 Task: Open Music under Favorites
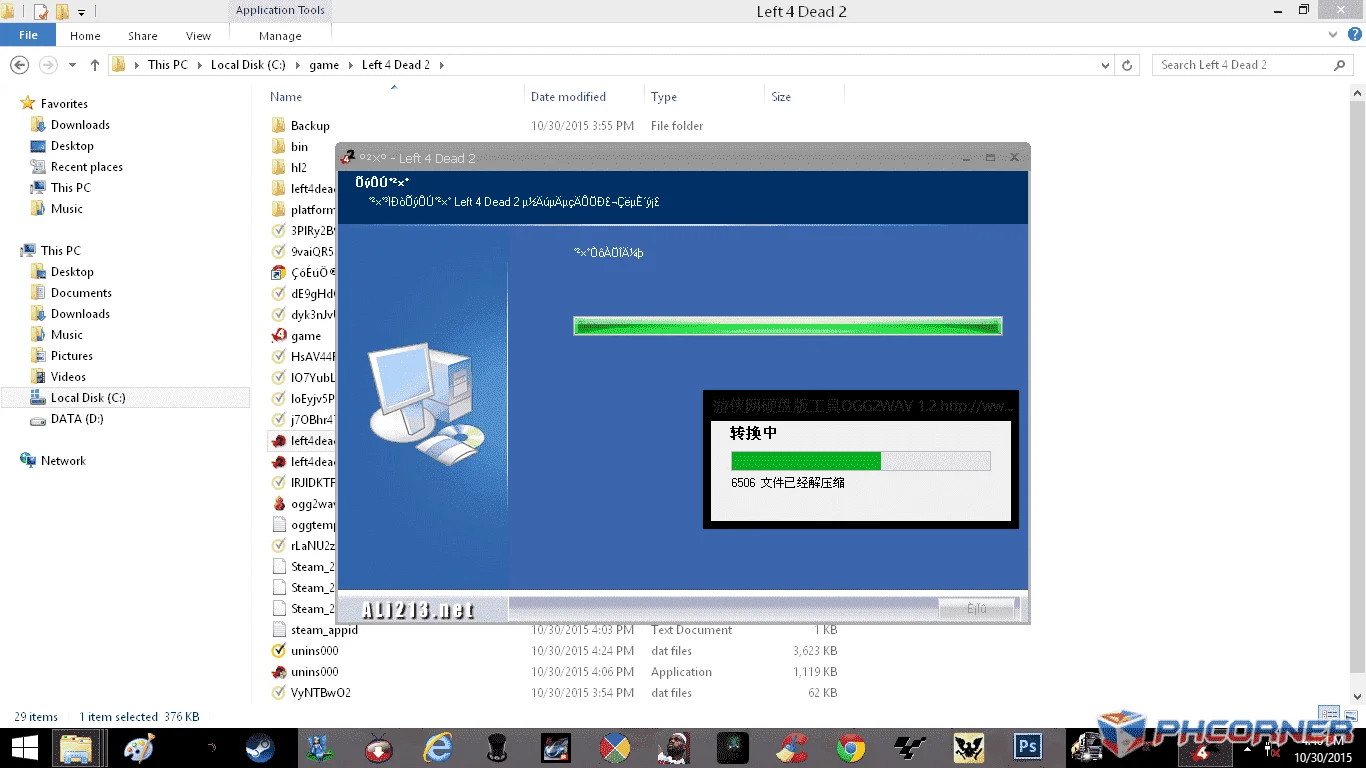click(x=67, y=209)
